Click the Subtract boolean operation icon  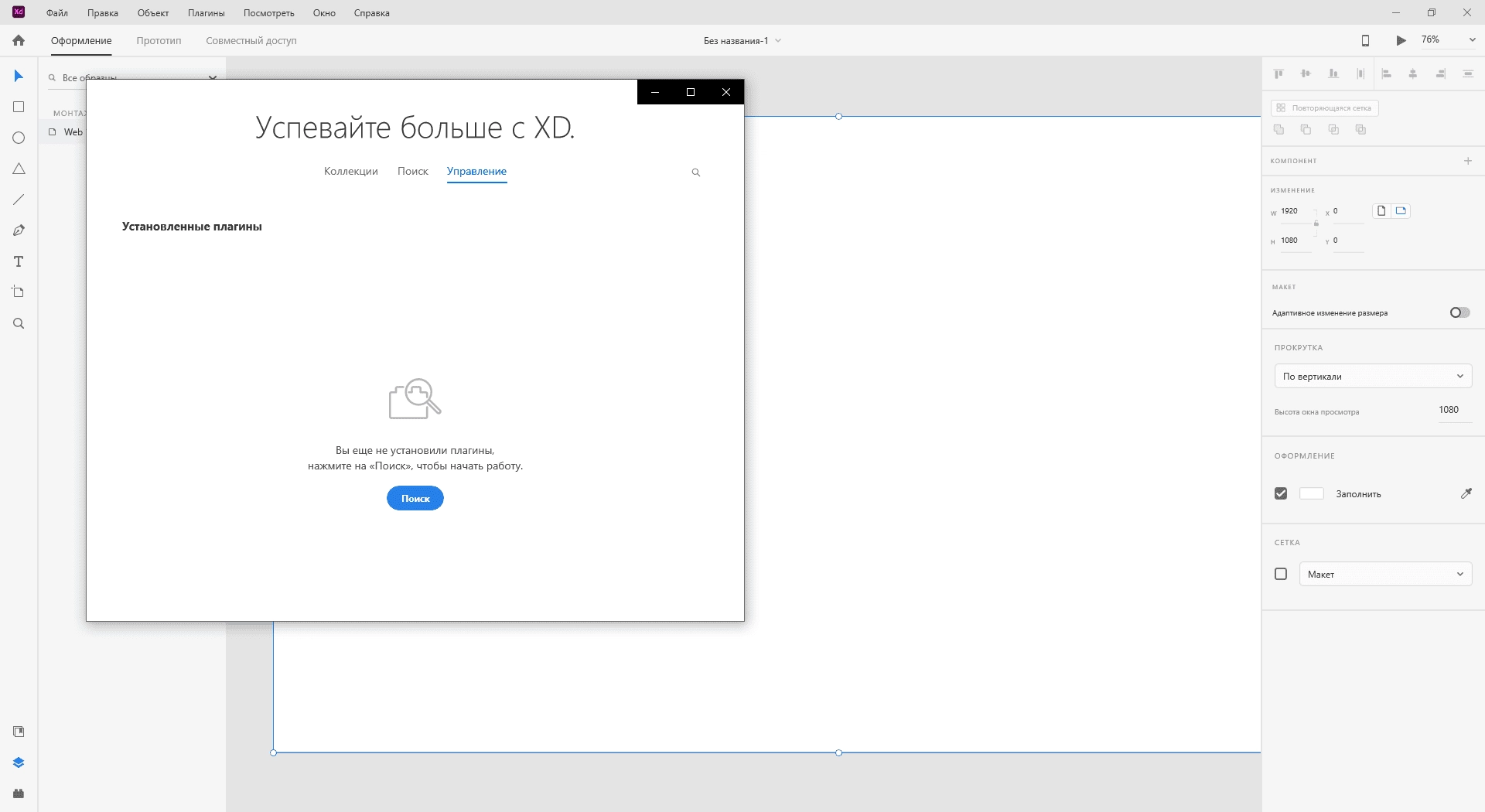coord(1306,129)
